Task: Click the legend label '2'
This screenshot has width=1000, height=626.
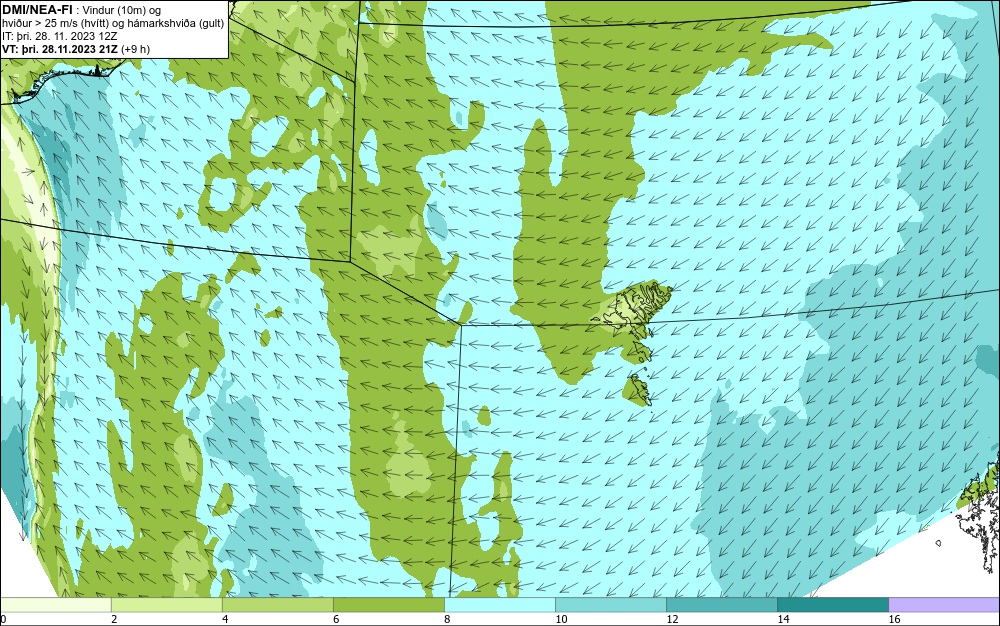Action: click(114, 619)
